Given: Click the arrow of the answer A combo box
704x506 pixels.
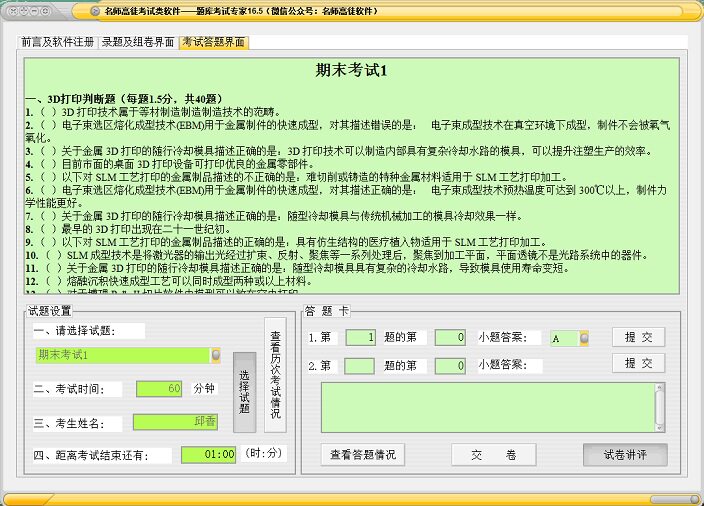Looking at the screenshot, I should 584,338.
